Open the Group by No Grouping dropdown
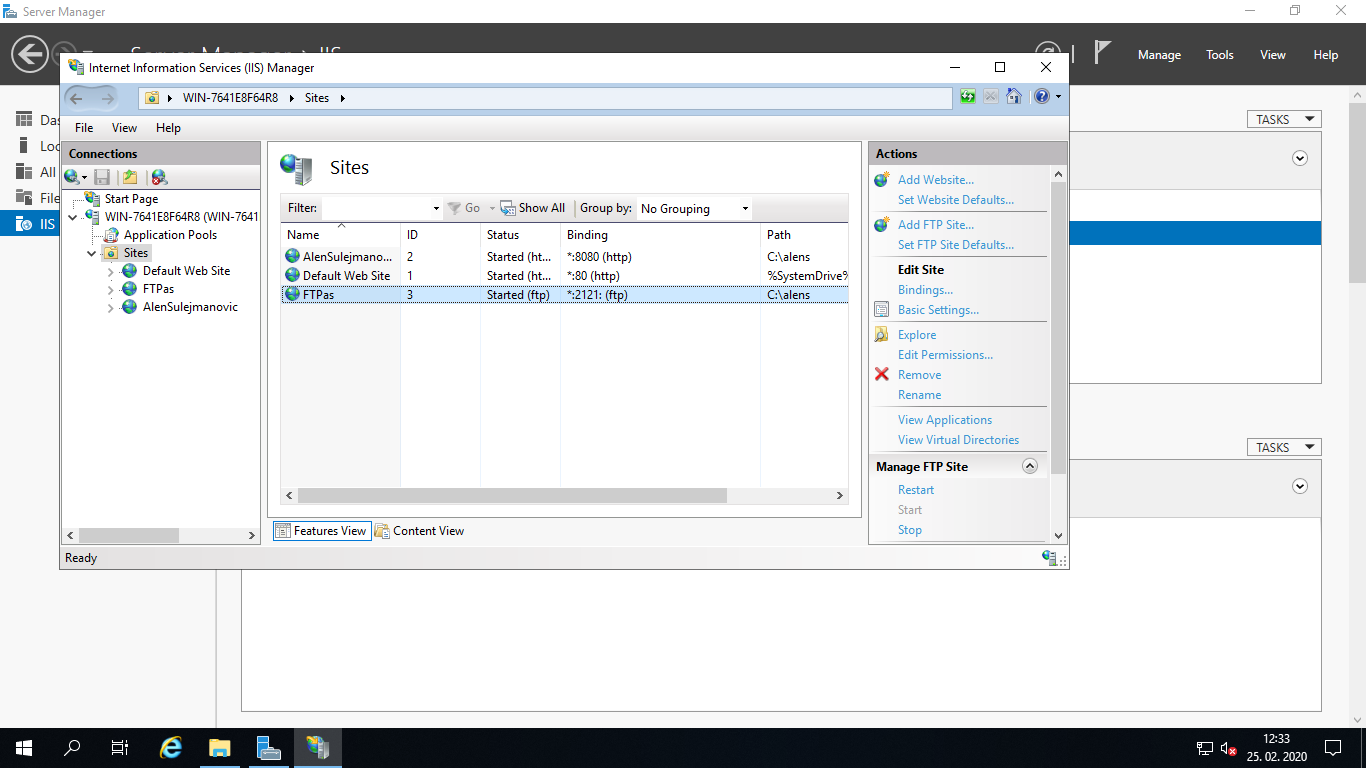Viewport: 1366px width, 768px height. (695, 209)
